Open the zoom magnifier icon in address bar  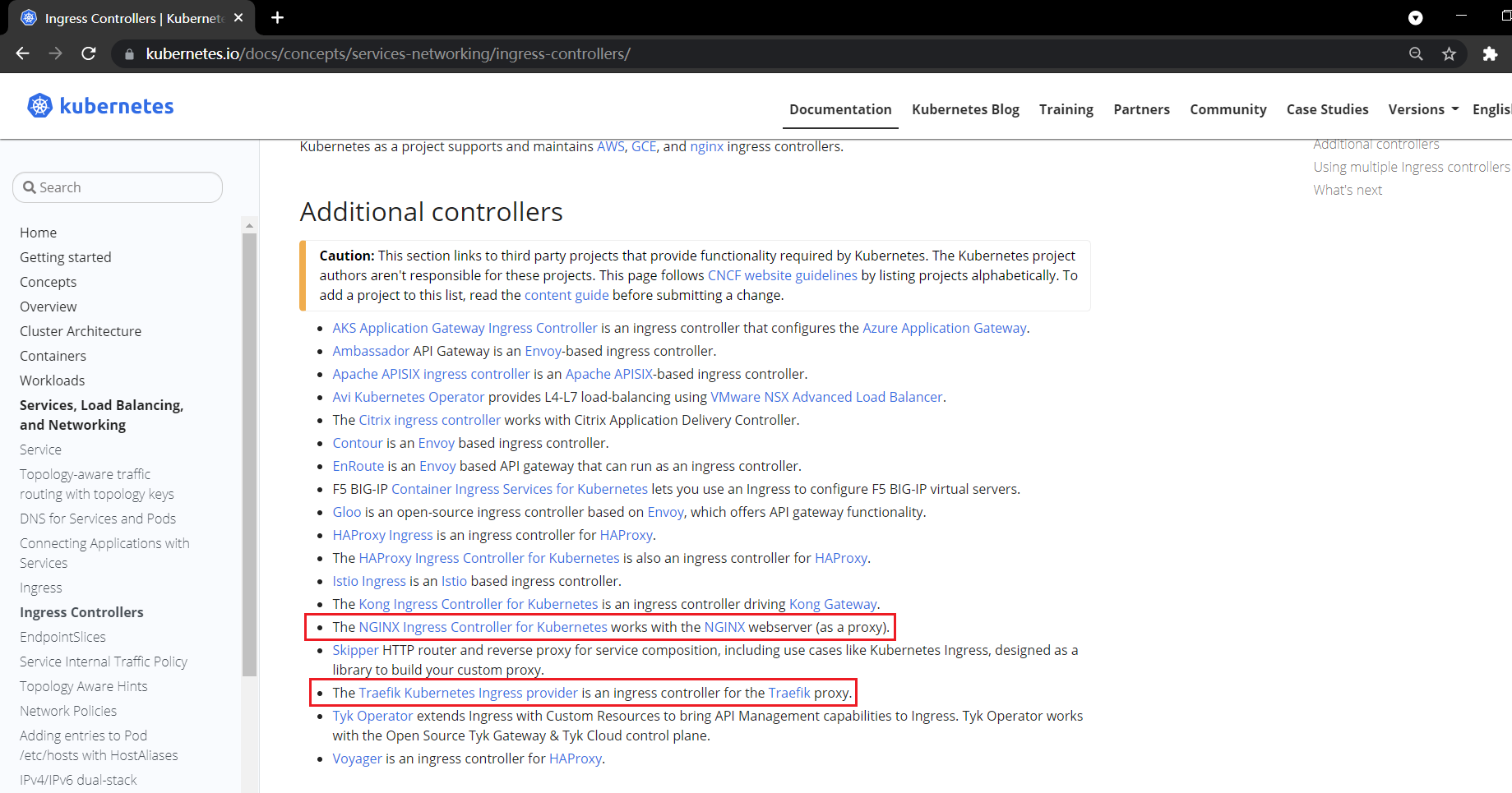point(1416,53)
